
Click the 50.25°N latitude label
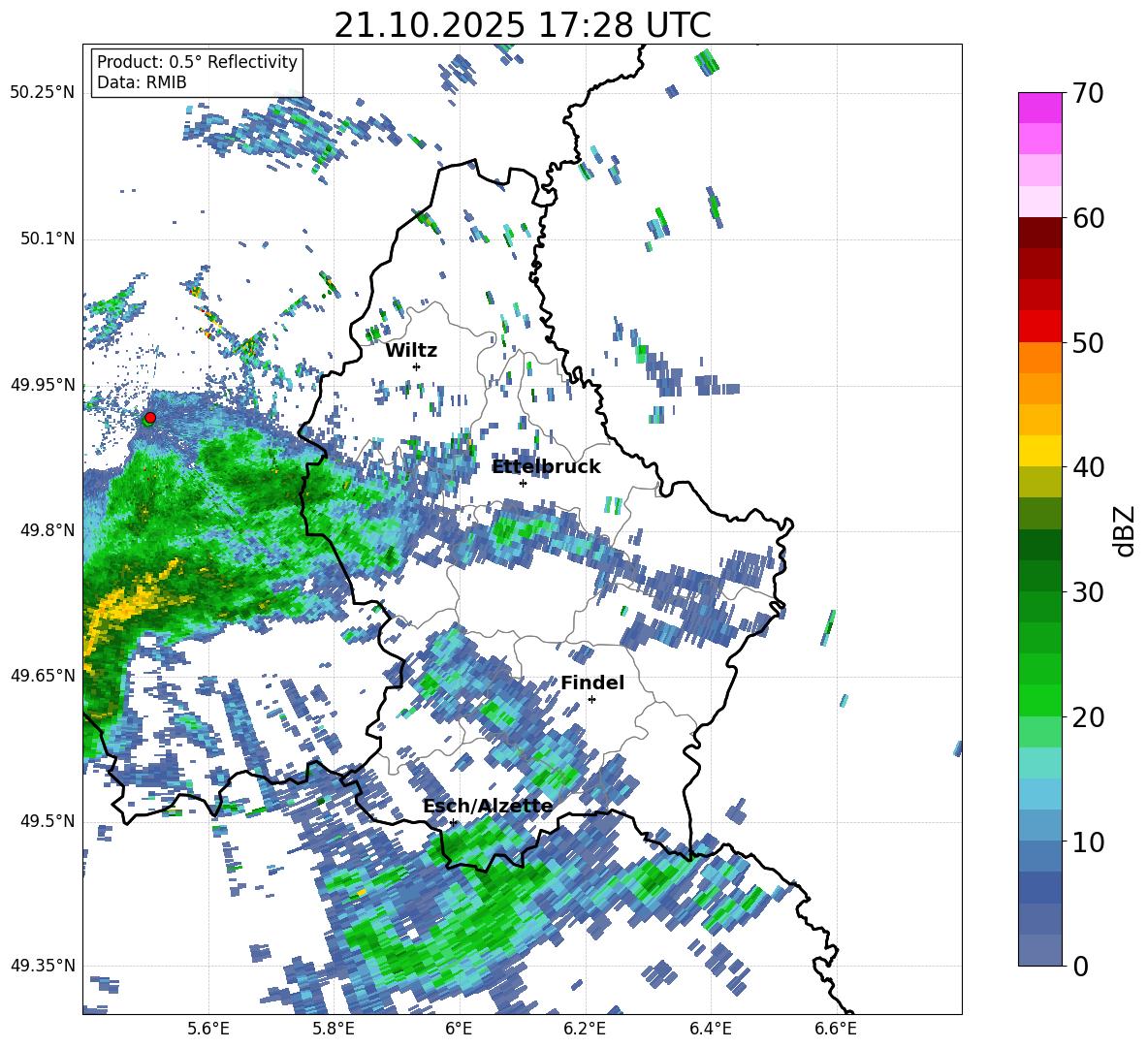point(43,93)
